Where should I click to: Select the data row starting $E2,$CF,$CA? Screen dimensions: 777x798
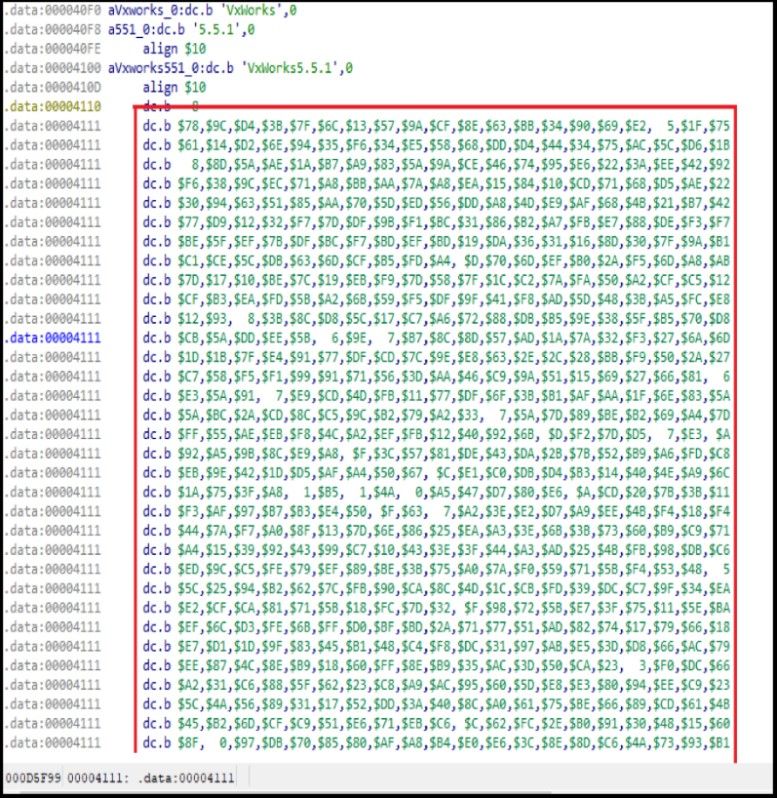(436, 608)
